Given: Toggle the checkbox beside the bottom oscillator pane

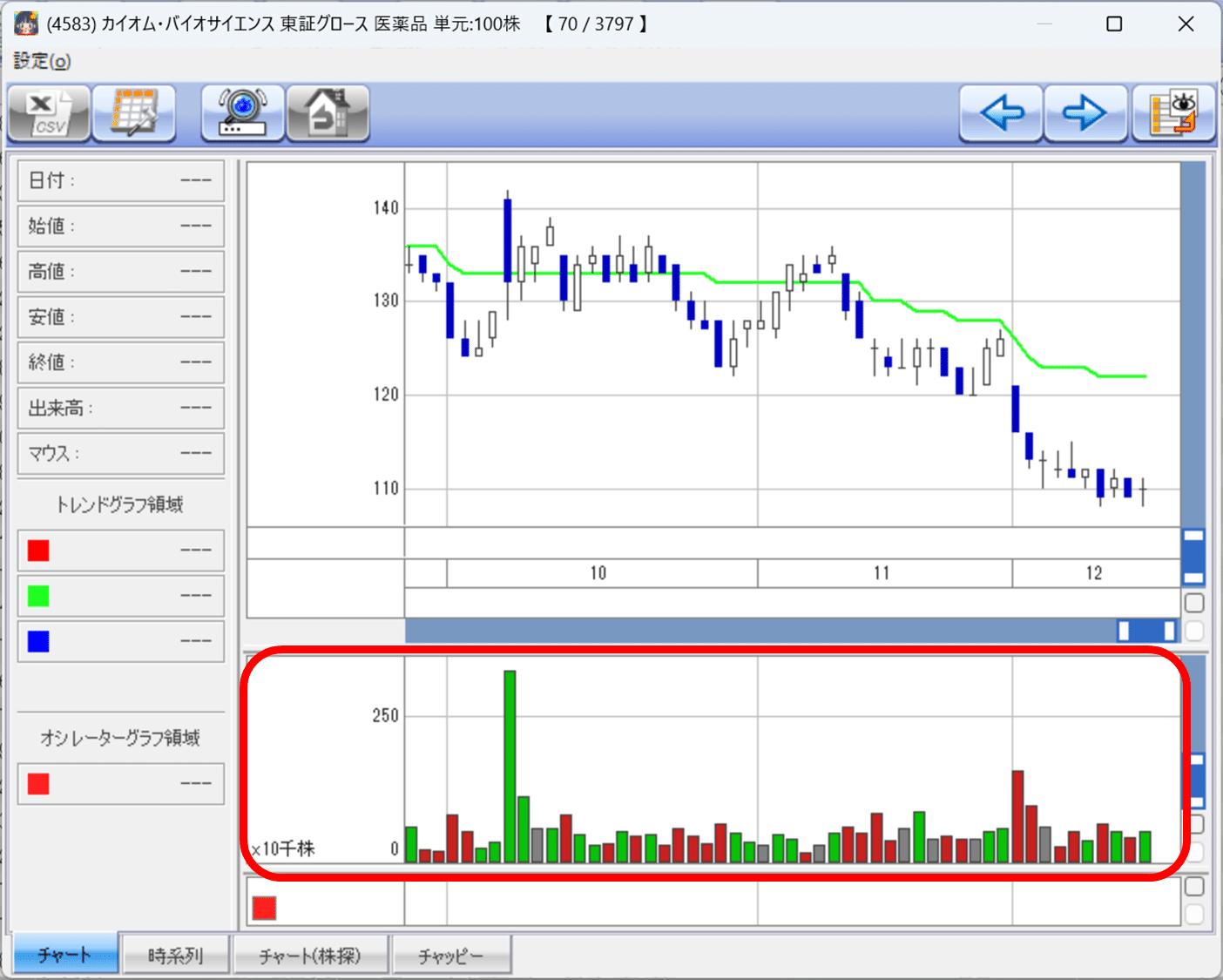Looking at the screenshot, I should click(x=1194, y=886).
